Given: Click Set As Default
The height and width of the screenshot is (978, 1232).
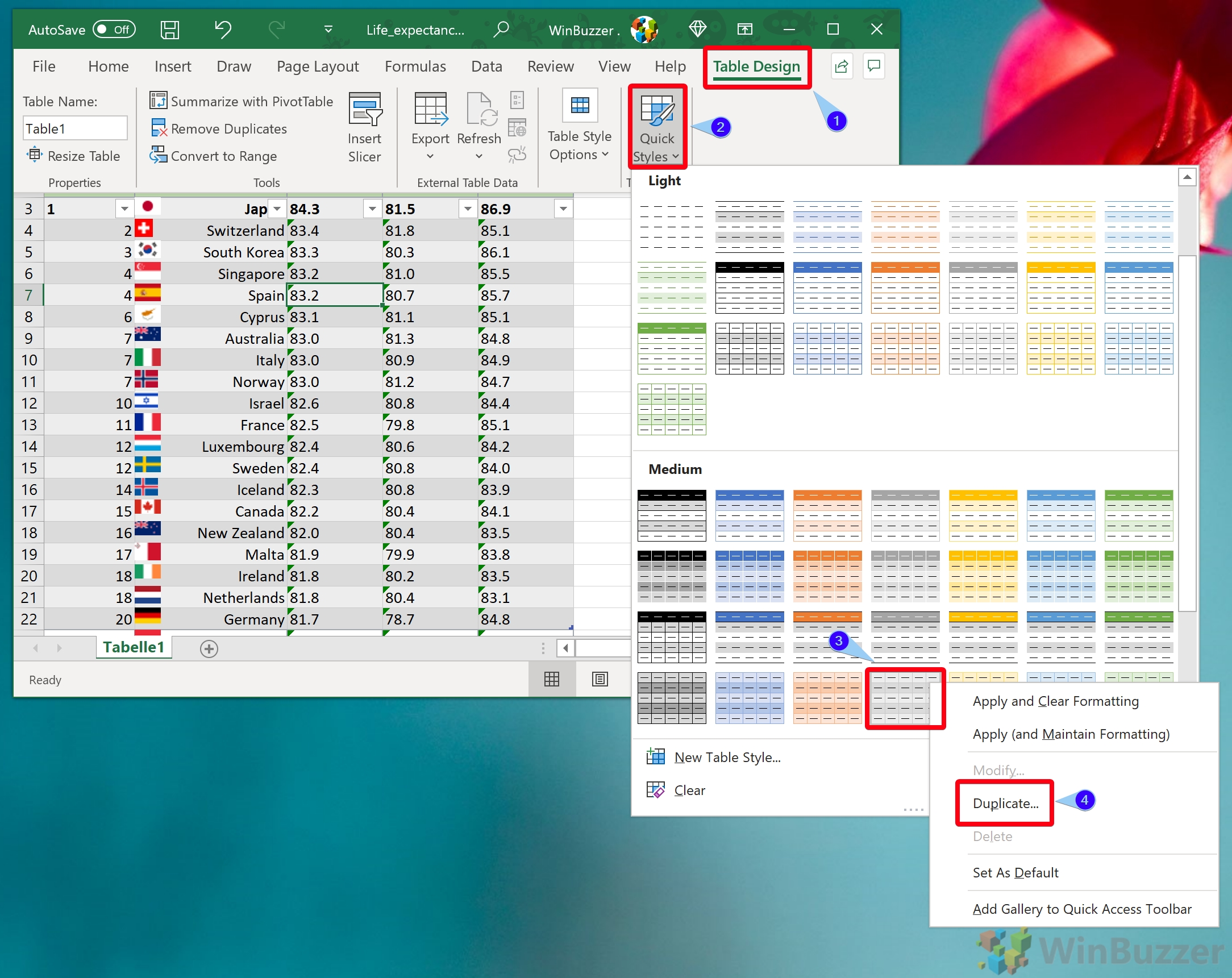Looking at the screenshot, I should point(1015,872).
